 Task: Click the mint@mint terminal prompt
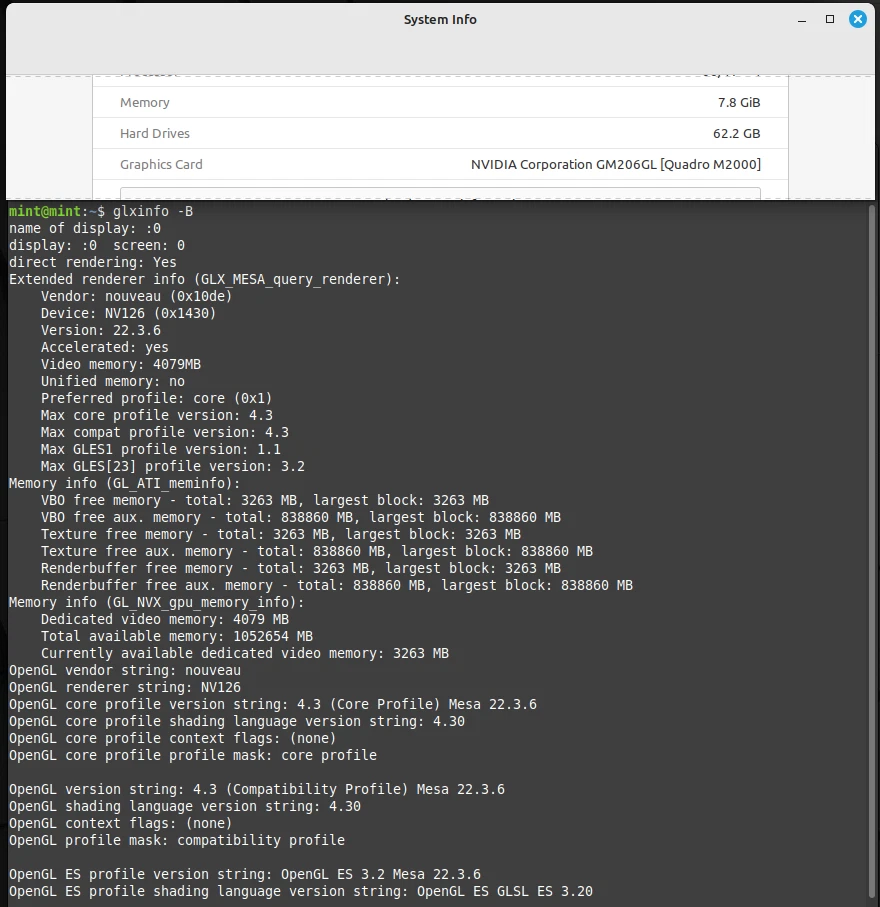pos(40,211)
